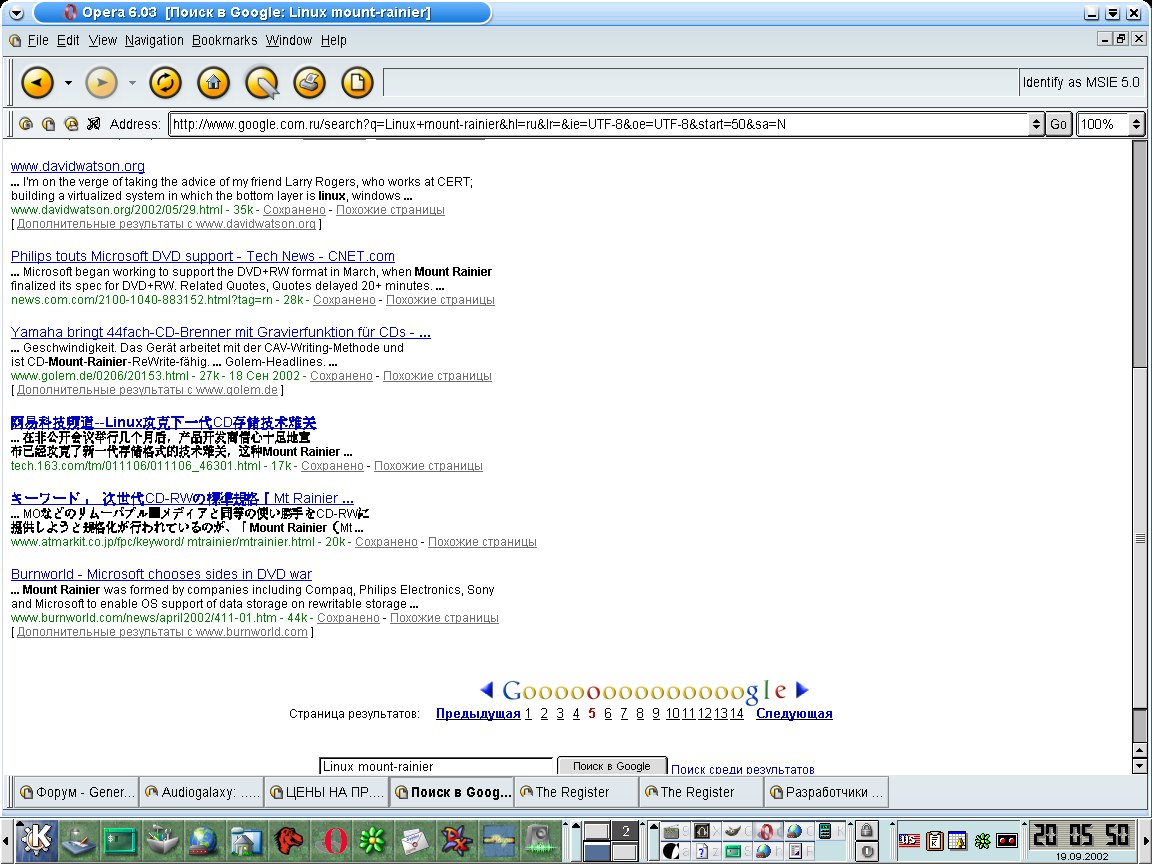Viewport: 1152px width, 864px height.
Task: Click the first small icon in address bar
Action: tap(26, 123)
